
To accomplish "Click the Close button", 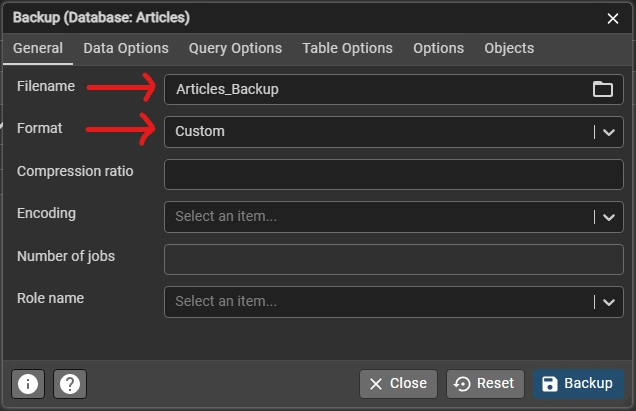I will (x=398, y=384).
